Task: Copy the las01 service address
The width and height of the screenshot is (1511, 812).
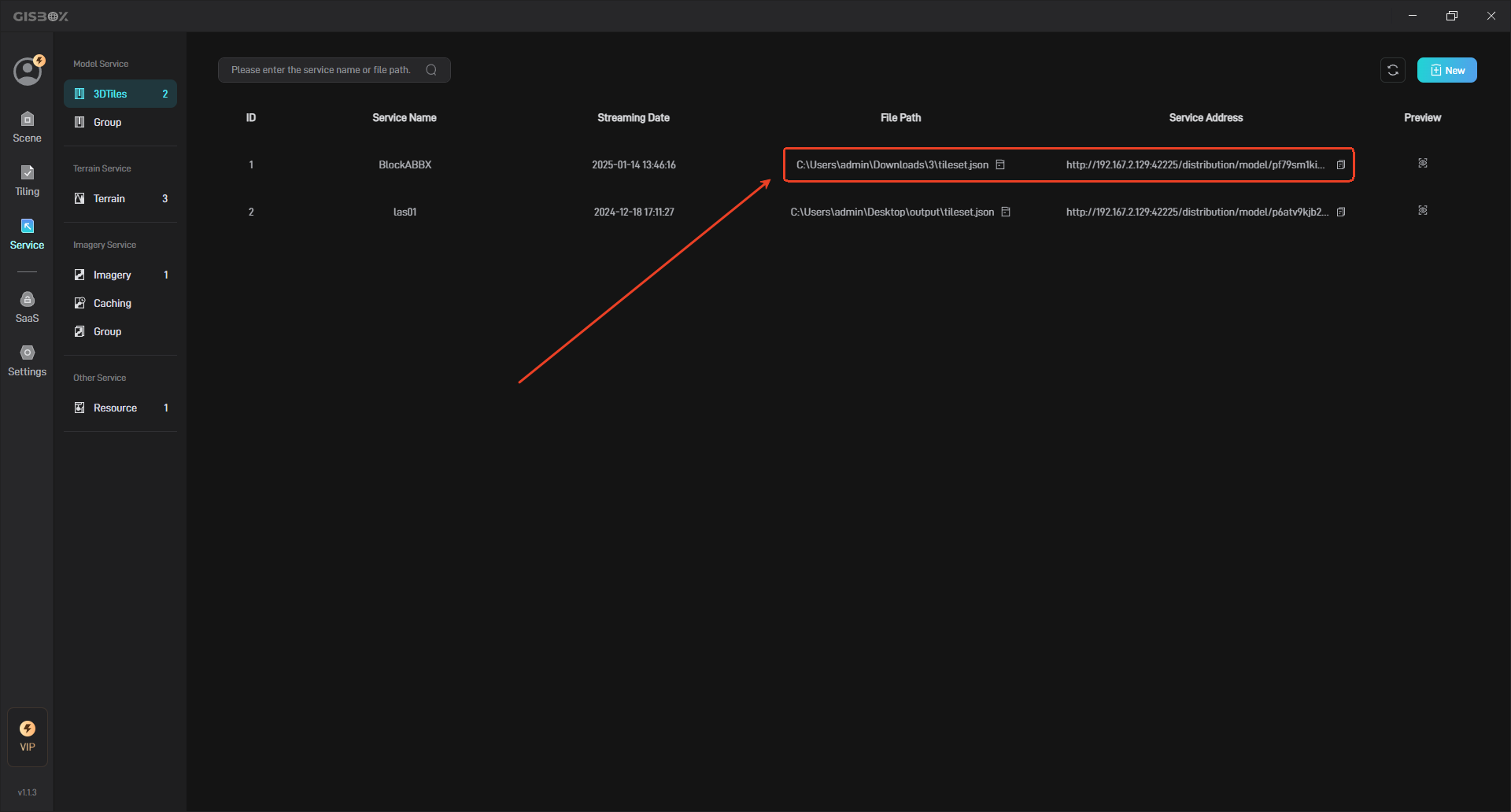Action: tap(1341, 212)
